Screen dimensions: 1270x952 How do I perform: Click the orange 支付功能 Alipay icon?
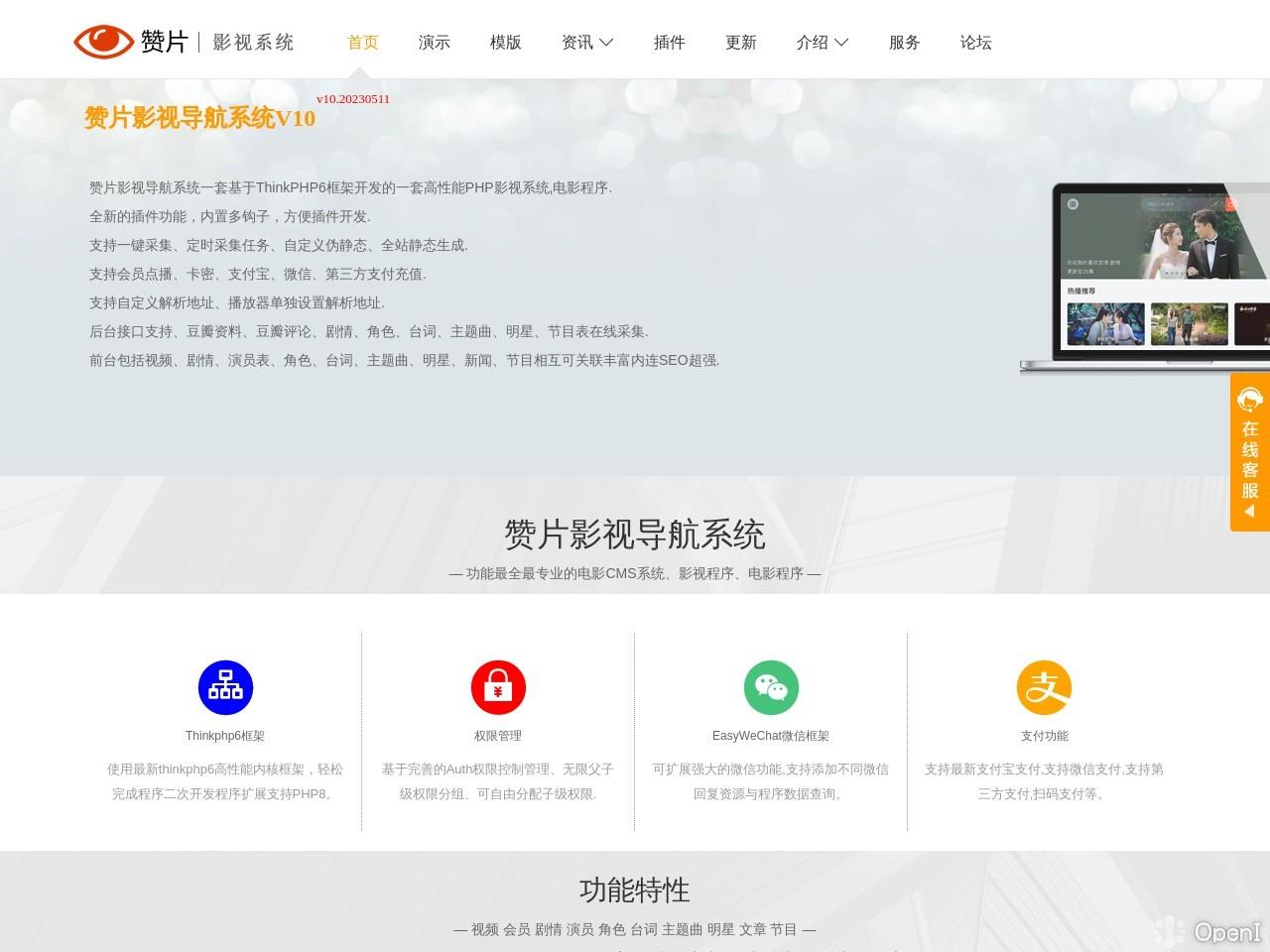(1044, 687)
